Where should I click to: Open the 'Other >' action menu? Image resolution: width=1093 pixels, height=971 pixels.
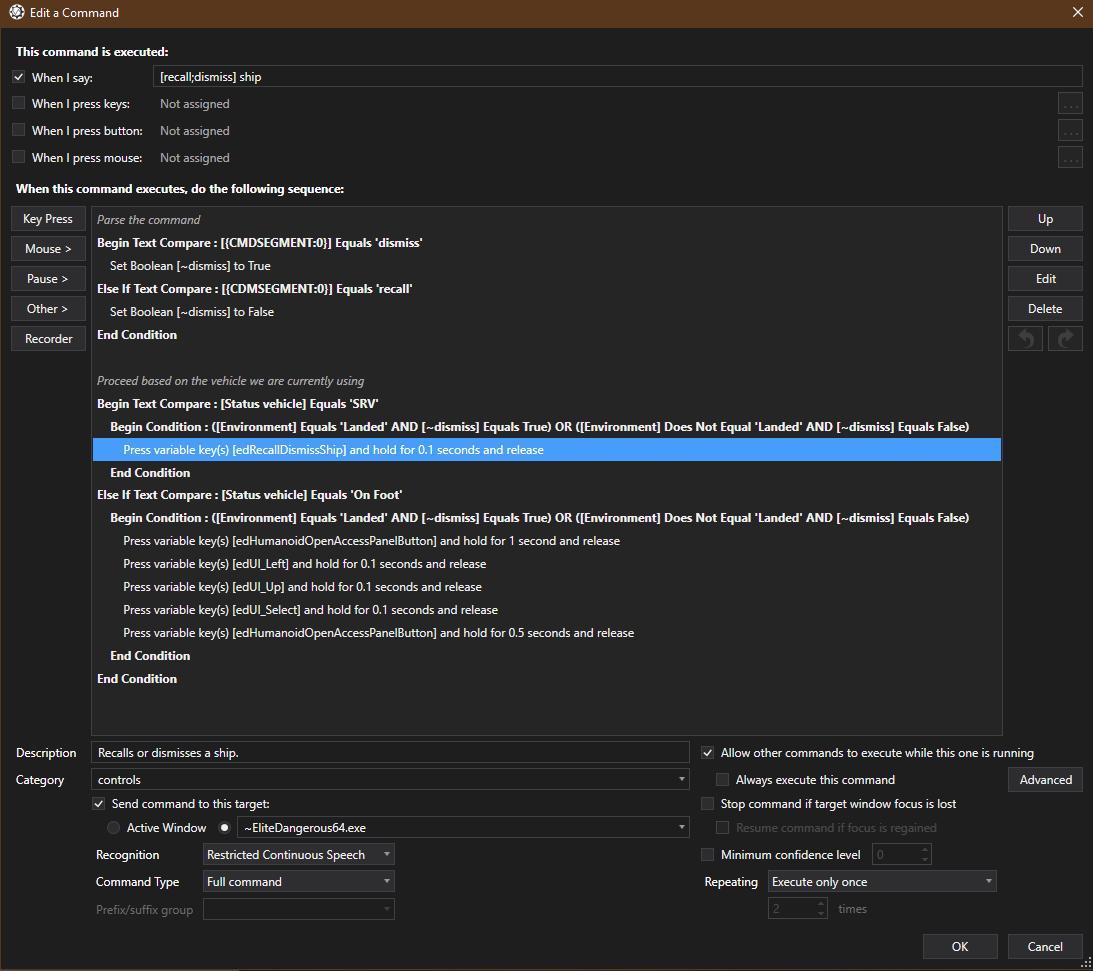click(48, 309)
